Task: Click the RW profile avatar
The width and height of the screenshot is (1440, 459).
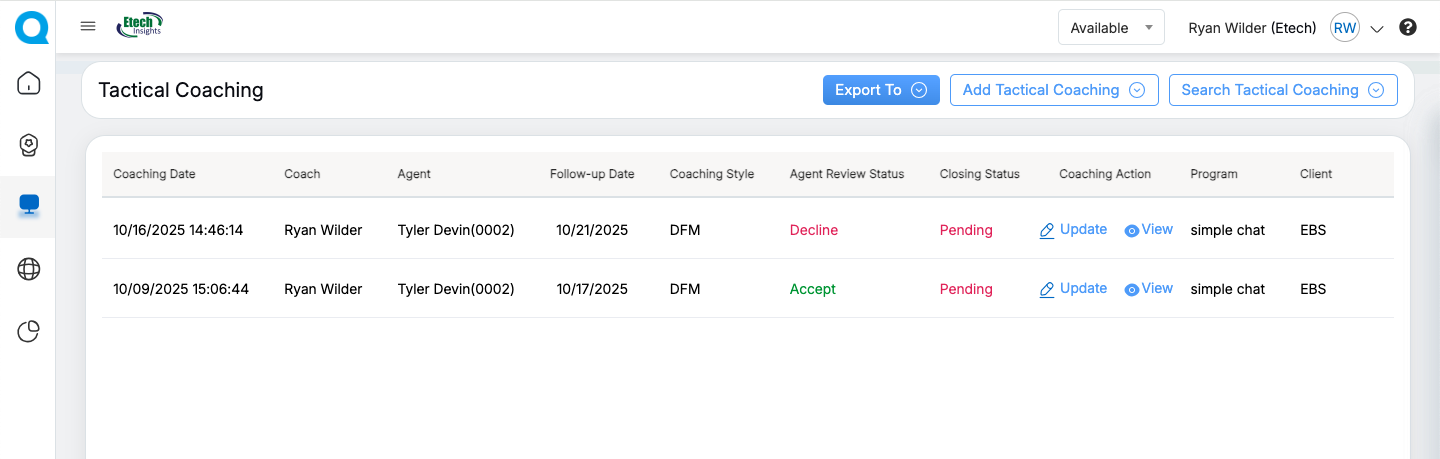Action: 1344,28
